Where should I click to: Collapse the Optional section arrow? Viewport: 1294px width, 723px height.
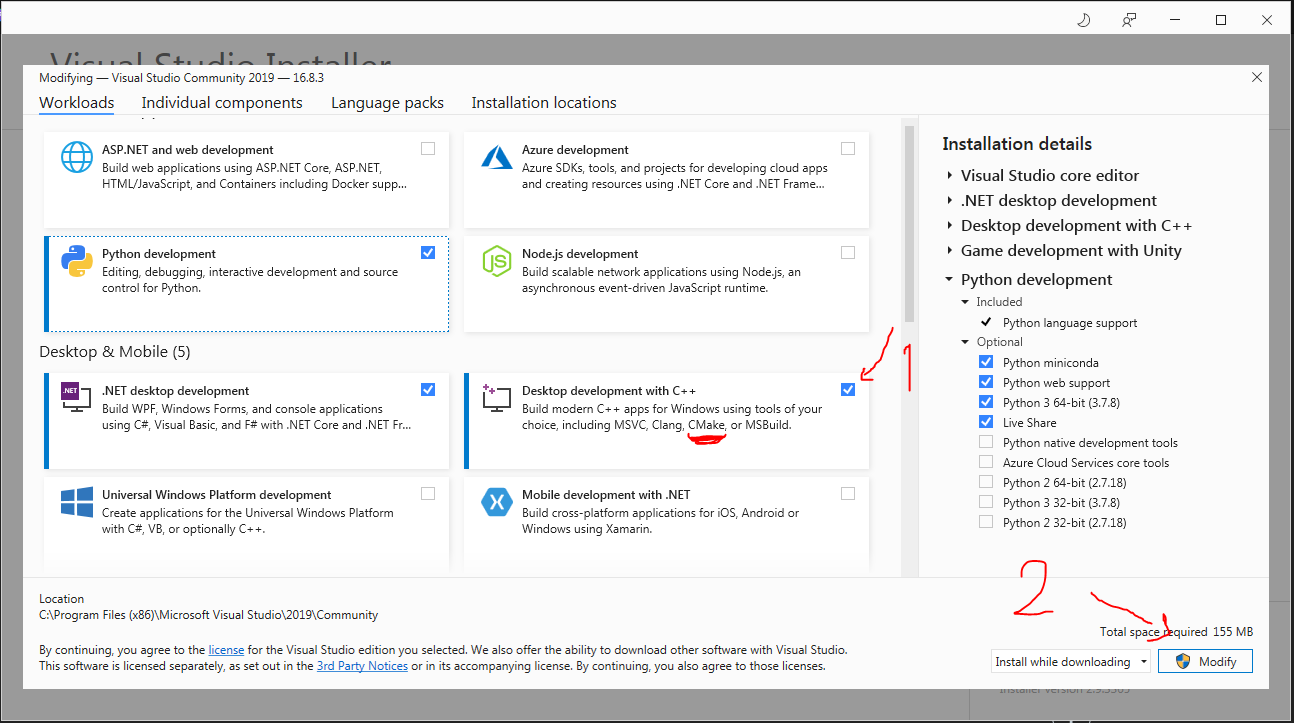965,342
